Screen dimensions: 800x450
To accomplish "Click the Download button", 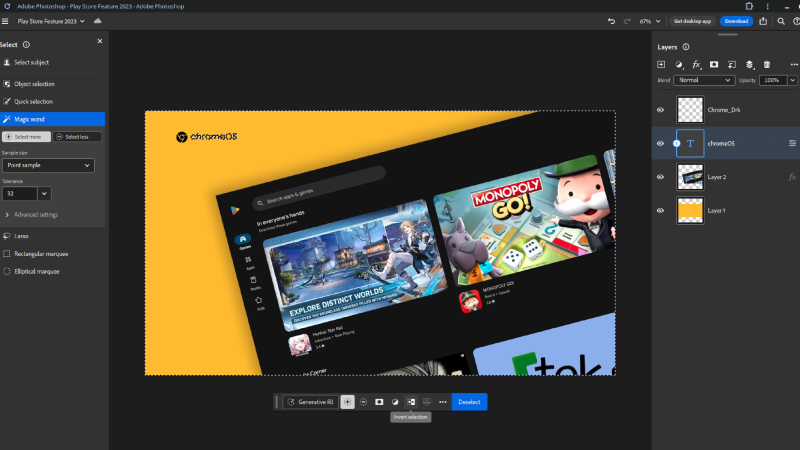I will coord(736,21).
